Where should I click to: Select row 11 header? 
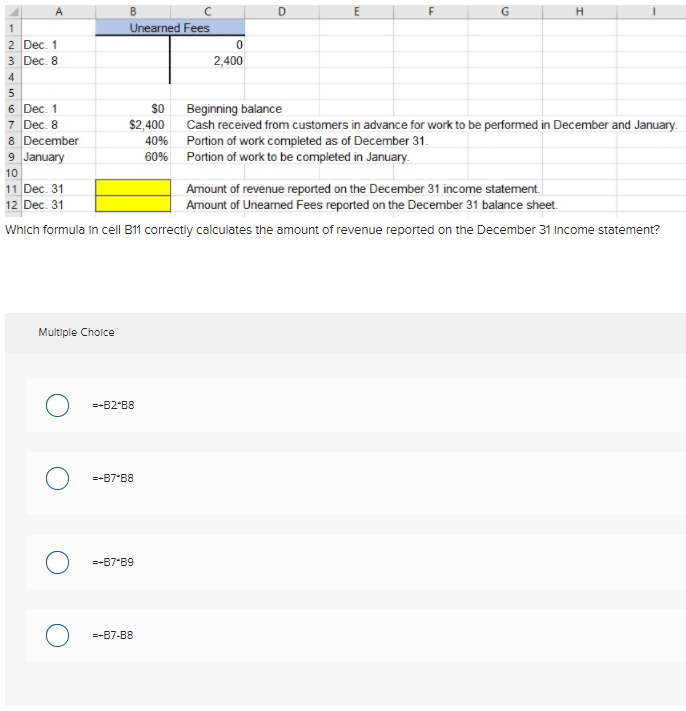click(13, 189)
